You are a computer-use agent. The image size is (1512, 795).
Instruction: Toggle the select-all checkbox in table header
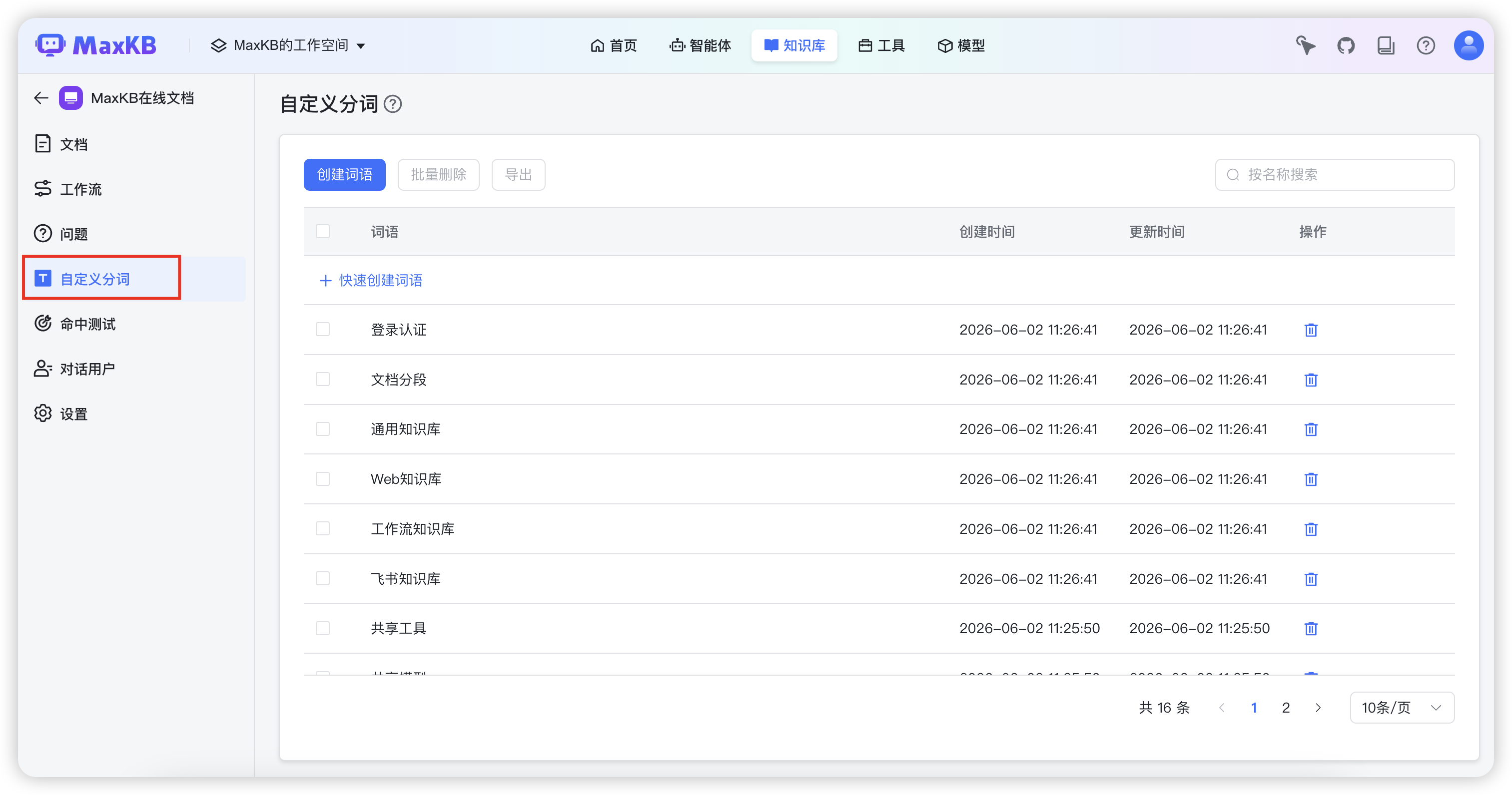(323, 231)
